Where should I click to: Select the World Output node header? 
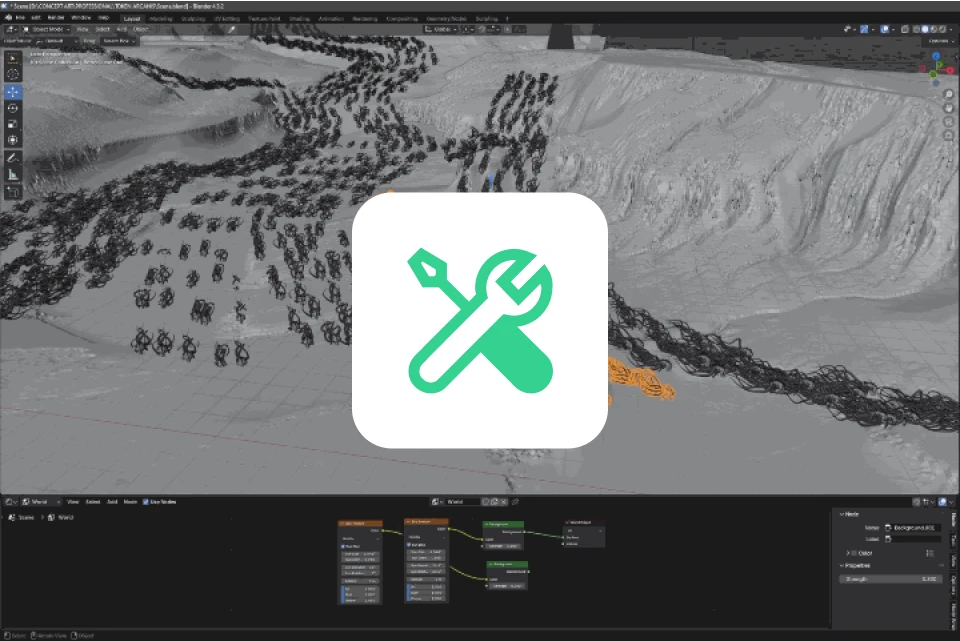pyautogui.click(x=584, y=522)
